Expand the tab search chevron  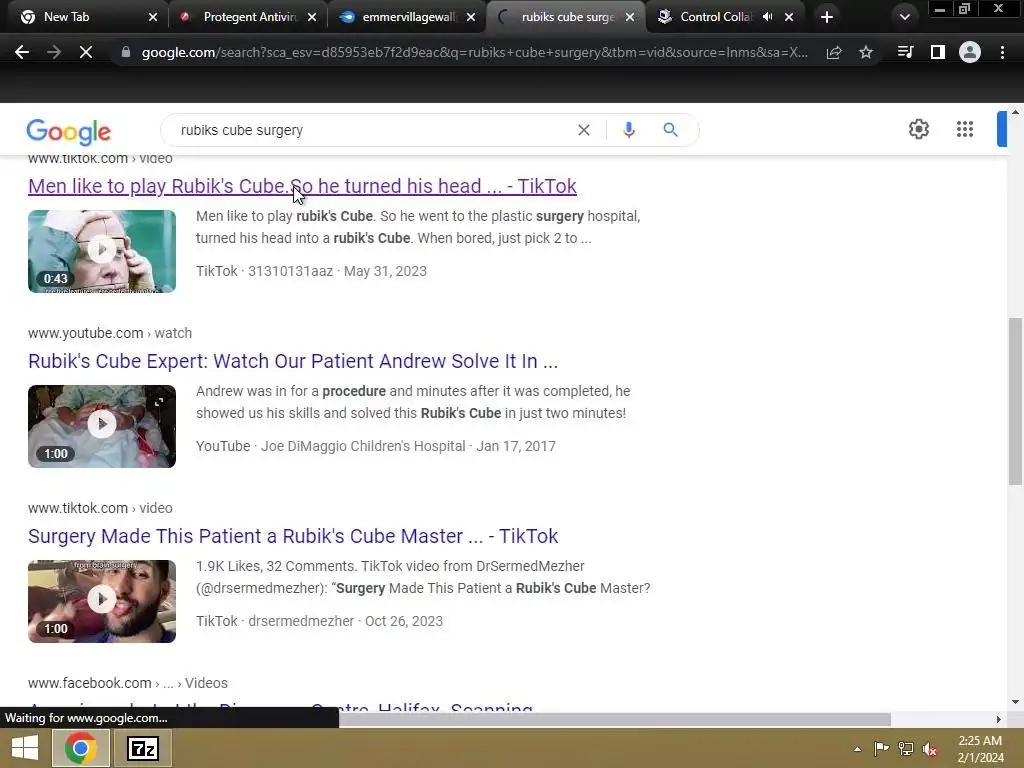coord(904,17)
